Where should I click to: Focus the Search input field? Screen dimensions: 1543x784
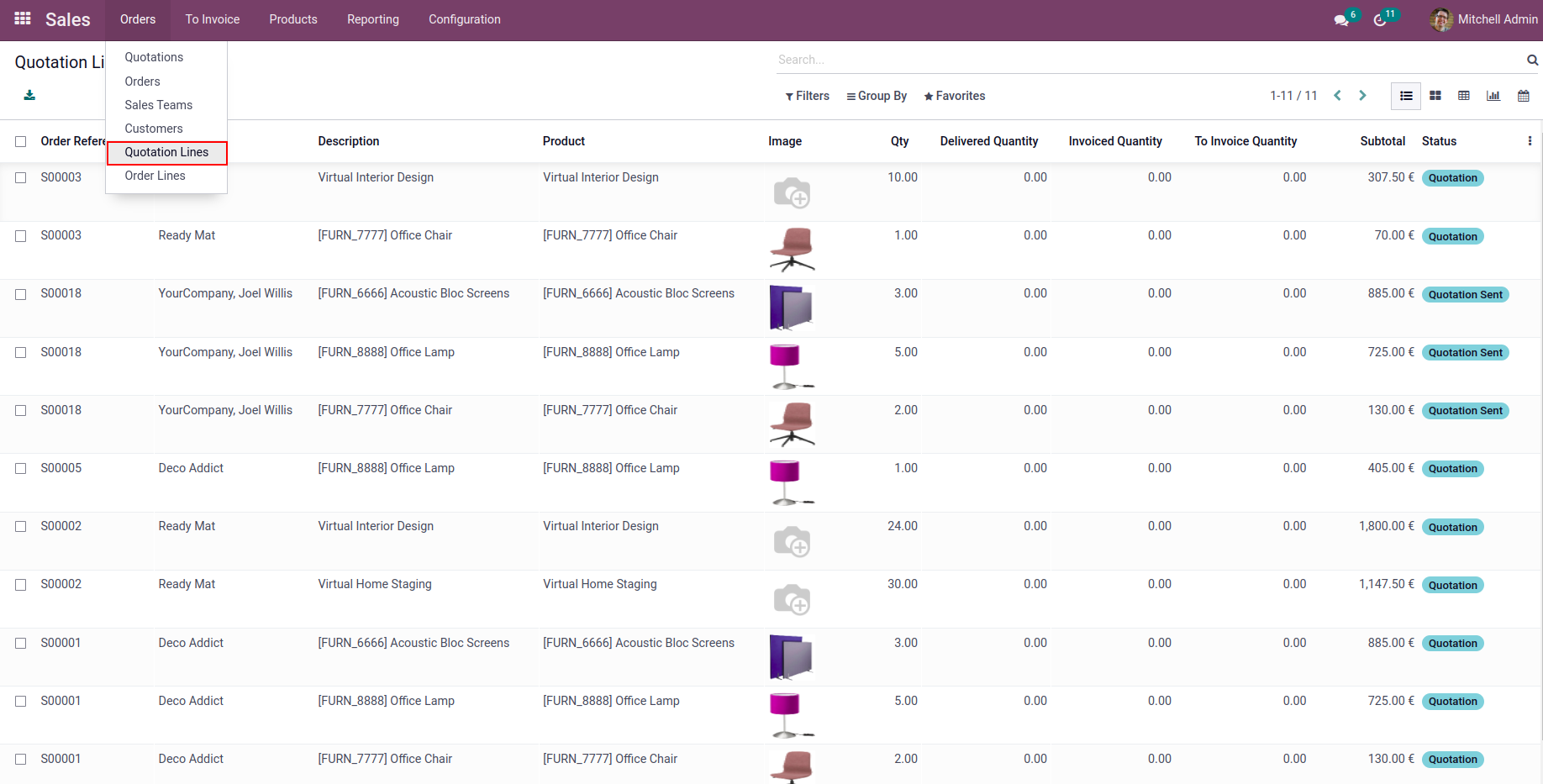pos(1147,60)
